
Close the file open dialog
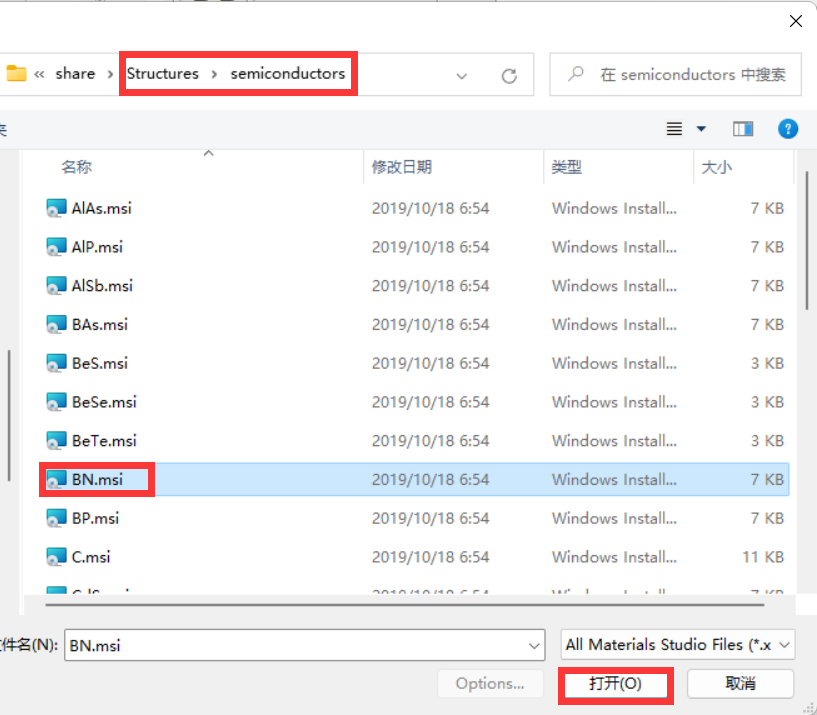tap(796, 21)
